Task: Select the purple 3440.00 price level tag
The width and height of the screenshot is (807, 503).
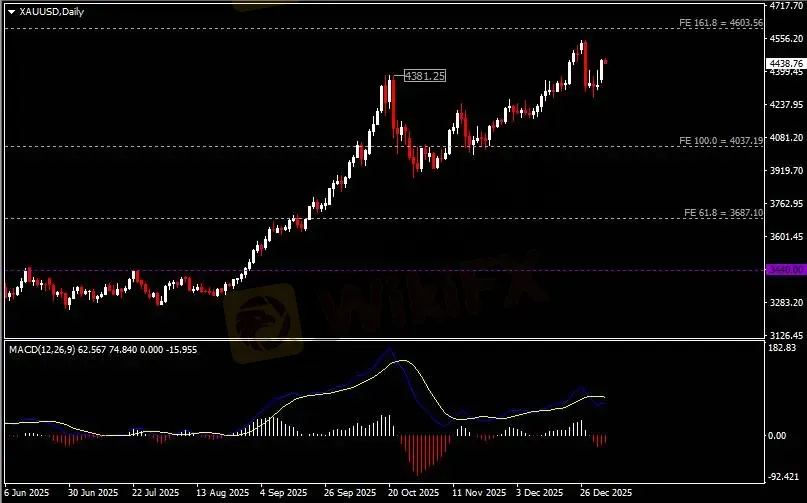Action: click(786, 270)
